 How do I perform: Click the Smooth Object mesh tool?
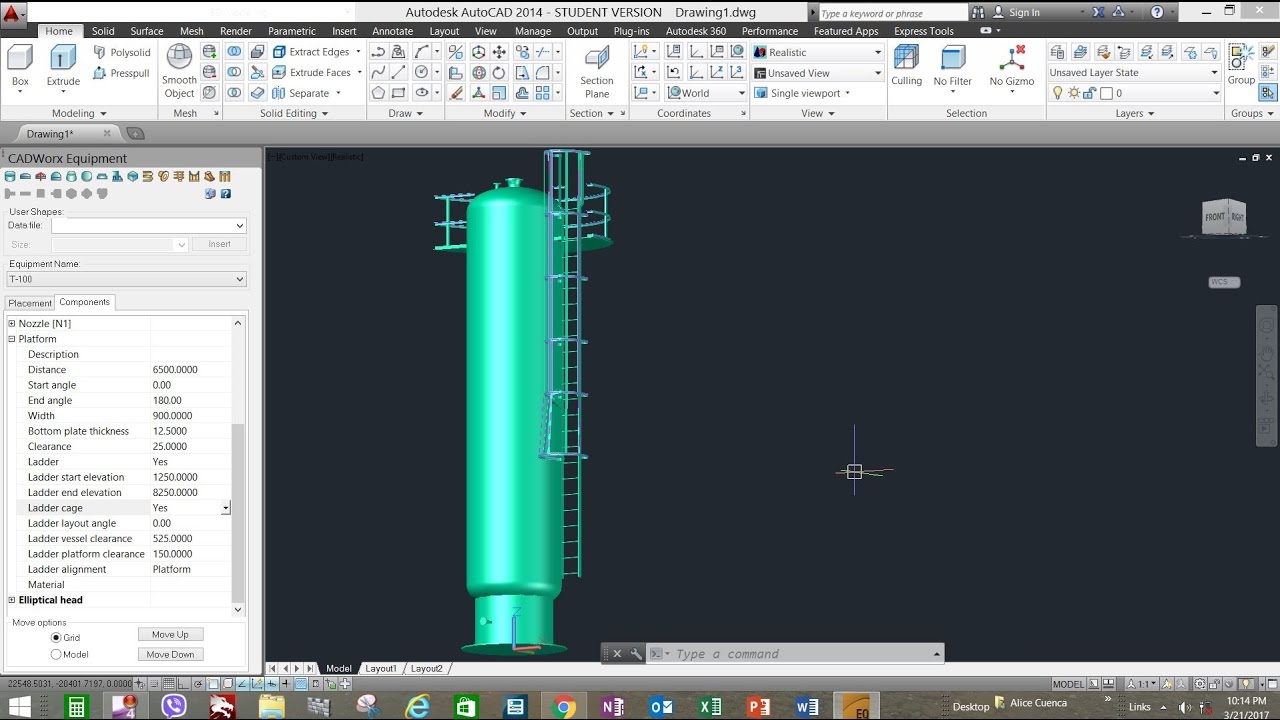click(x=179, y=71)
